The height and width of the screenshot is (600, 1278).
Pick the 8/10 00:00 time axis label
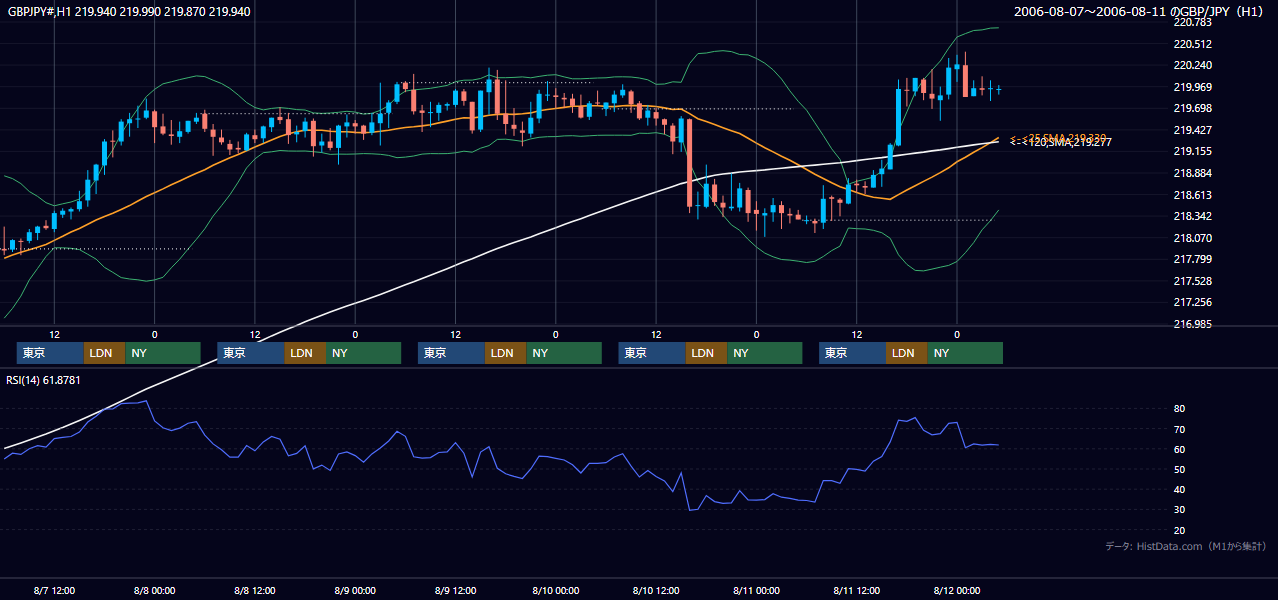coord(555,590)
